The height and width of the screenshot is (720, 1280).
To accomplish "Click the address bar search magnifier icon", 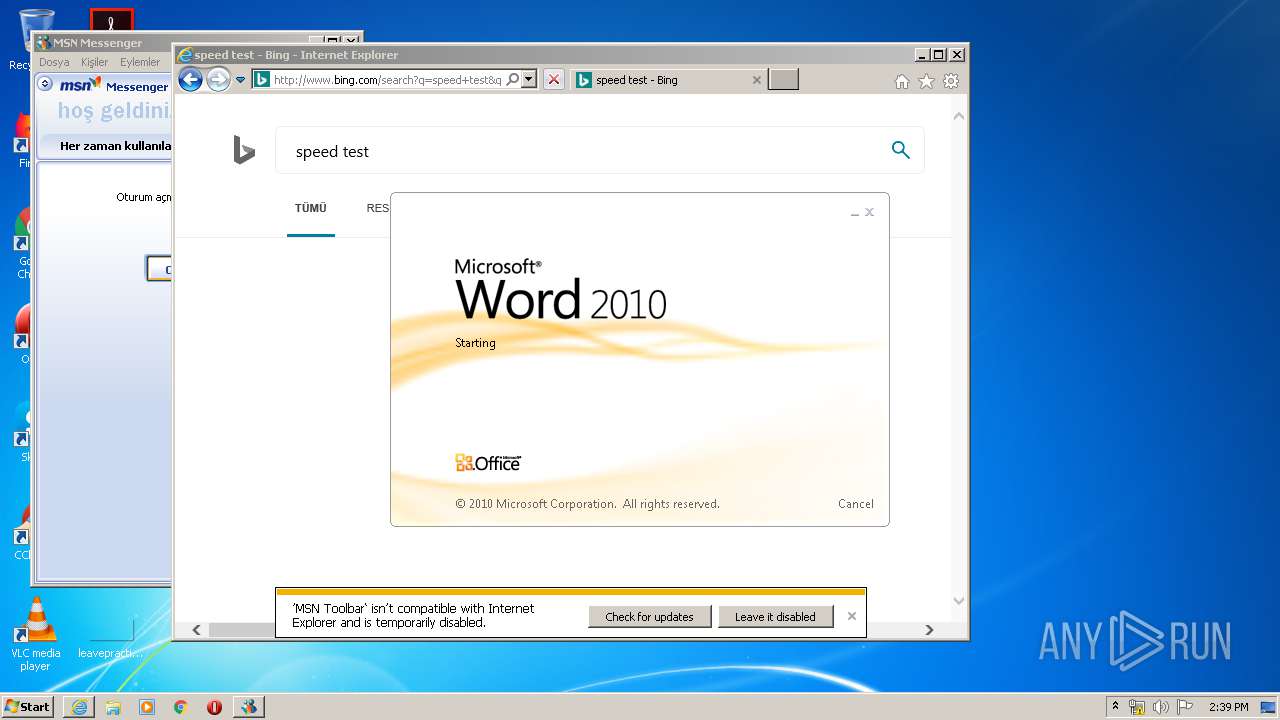I will coord(513,80).
